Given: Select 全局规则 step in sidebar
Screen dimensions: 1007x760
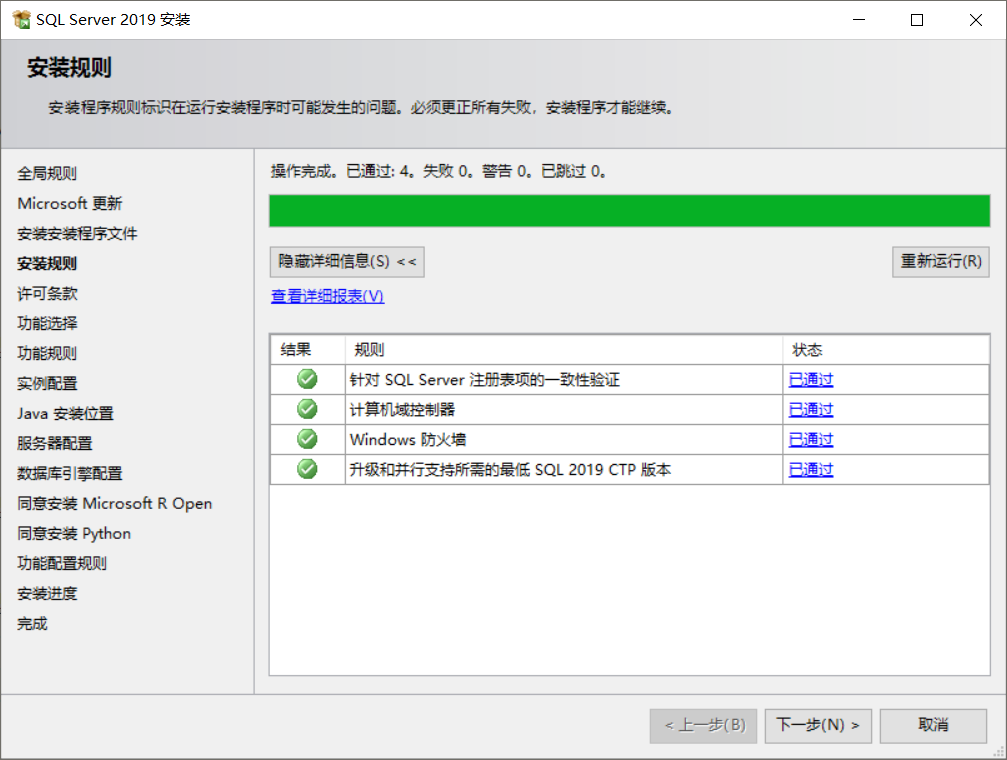Looking at the screenshot, I should coord(47,173).
